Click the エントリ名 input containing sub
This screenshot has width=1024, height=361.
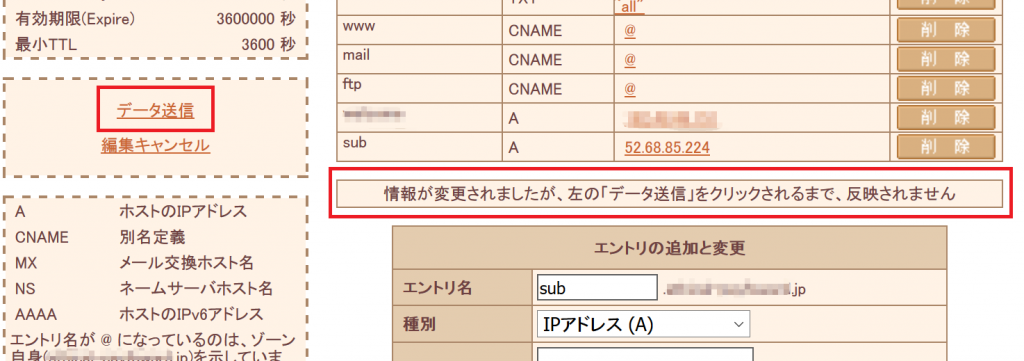click(x=597, y=289)
